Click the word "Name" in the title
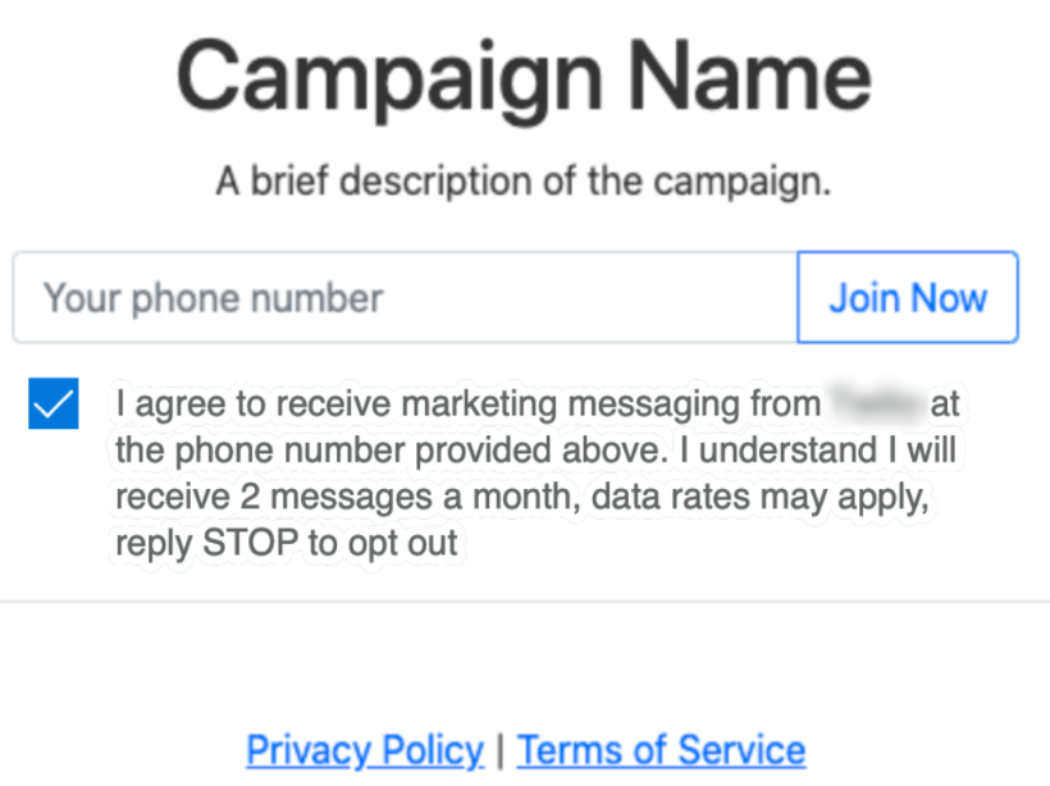 750,75
